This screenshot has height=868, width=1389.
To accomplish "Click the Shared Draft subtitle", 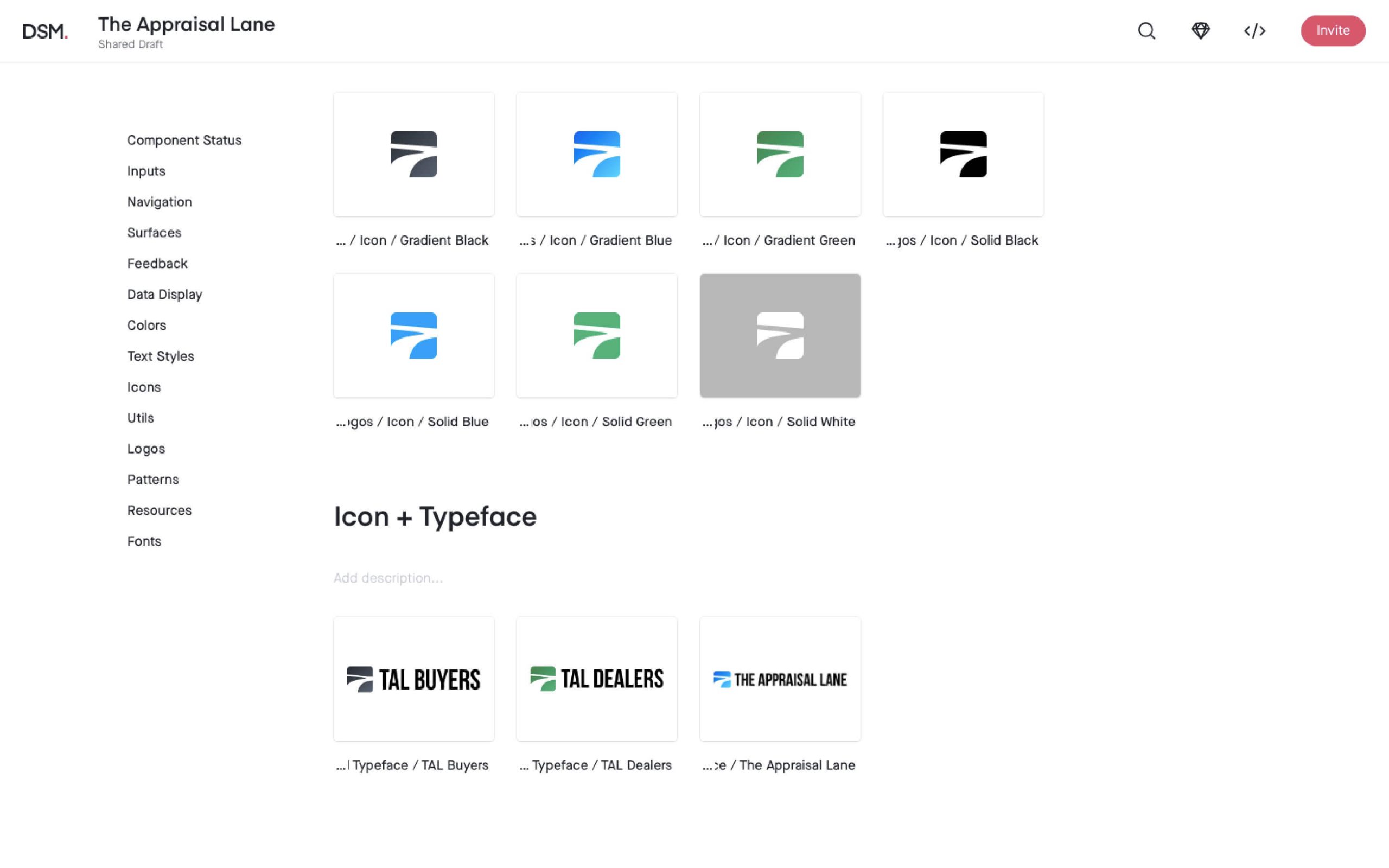I will point(131,44).
